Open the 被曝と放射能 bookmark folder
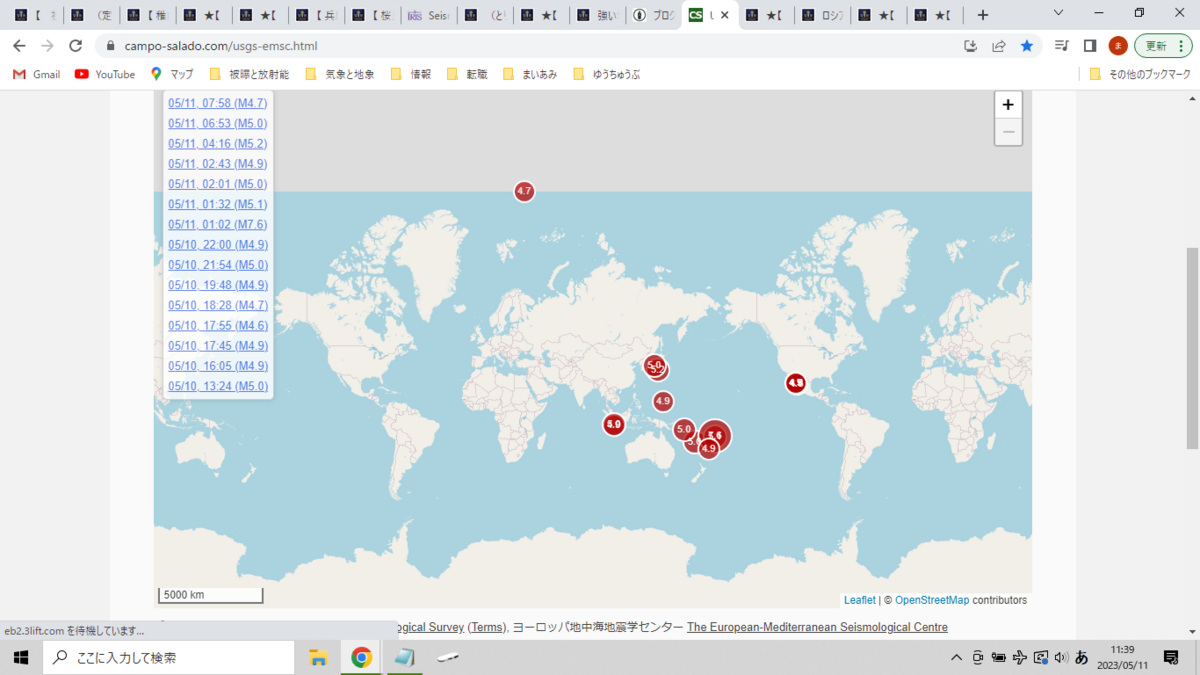Viewport: 1200px width, 675px height. click(249, 74)
